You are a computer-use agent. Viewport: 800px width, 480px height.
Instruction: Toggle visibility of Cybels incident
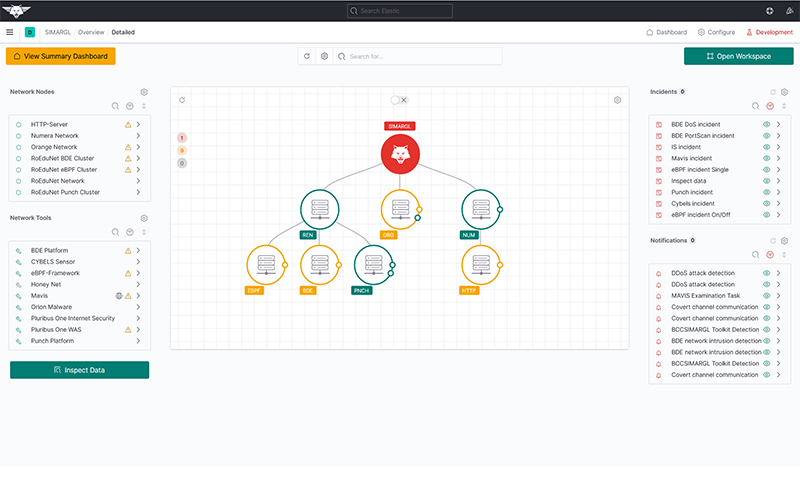coord(766,204)
